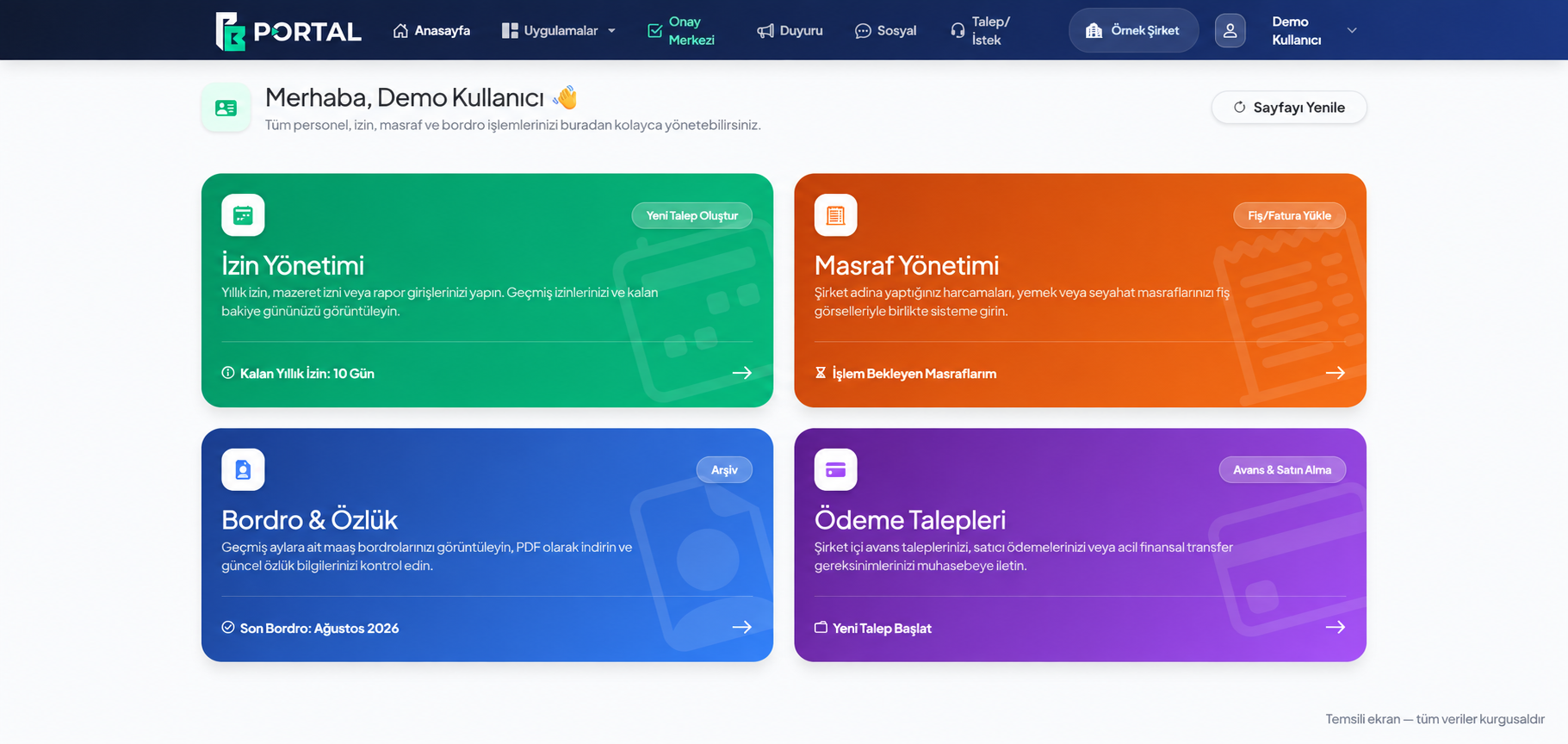1568x744 pixels.
Task: Click the Masraf Yönetimi receipt icon
Action: click(x=836, y=215)
